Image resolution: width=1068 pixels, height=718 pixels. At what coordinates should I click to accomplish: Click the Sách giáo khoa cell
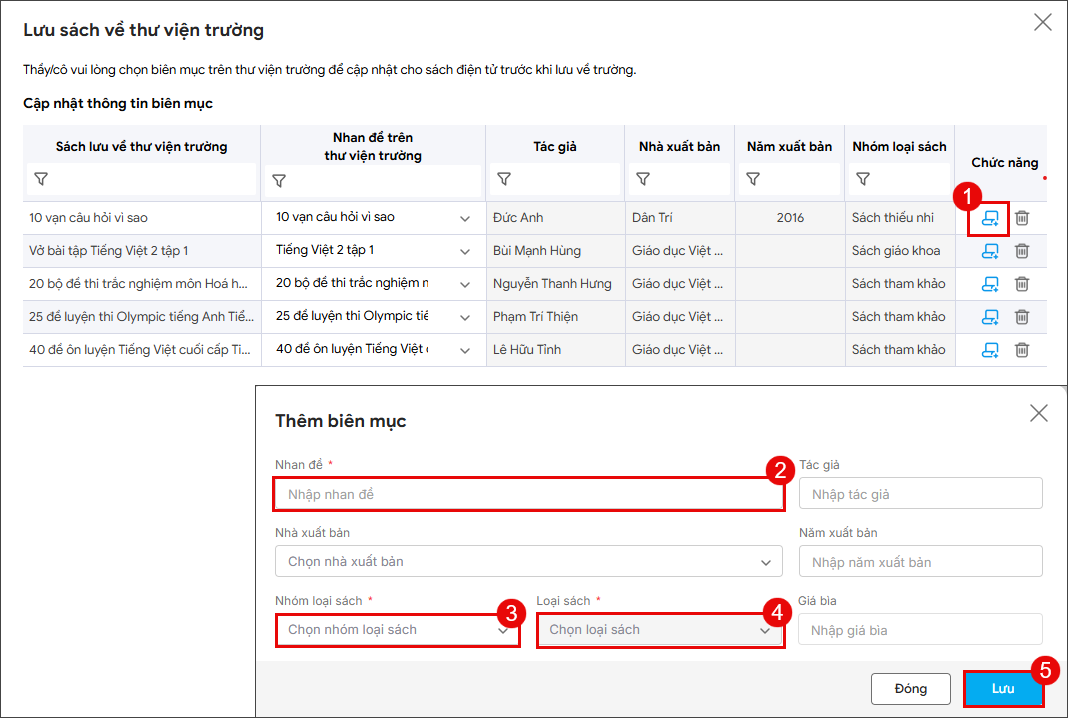coord(900,251)
